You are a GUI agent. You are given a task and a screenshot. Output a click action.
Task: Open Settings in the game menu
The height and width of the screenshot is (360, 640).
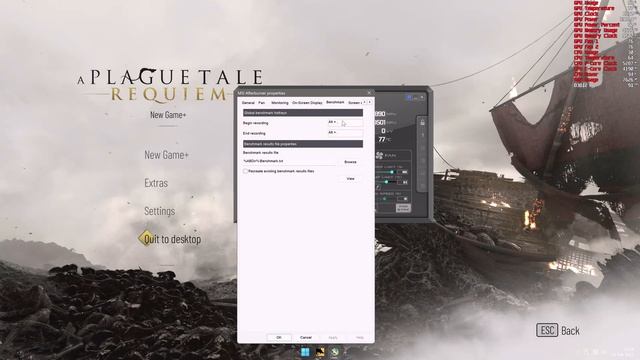160,211
